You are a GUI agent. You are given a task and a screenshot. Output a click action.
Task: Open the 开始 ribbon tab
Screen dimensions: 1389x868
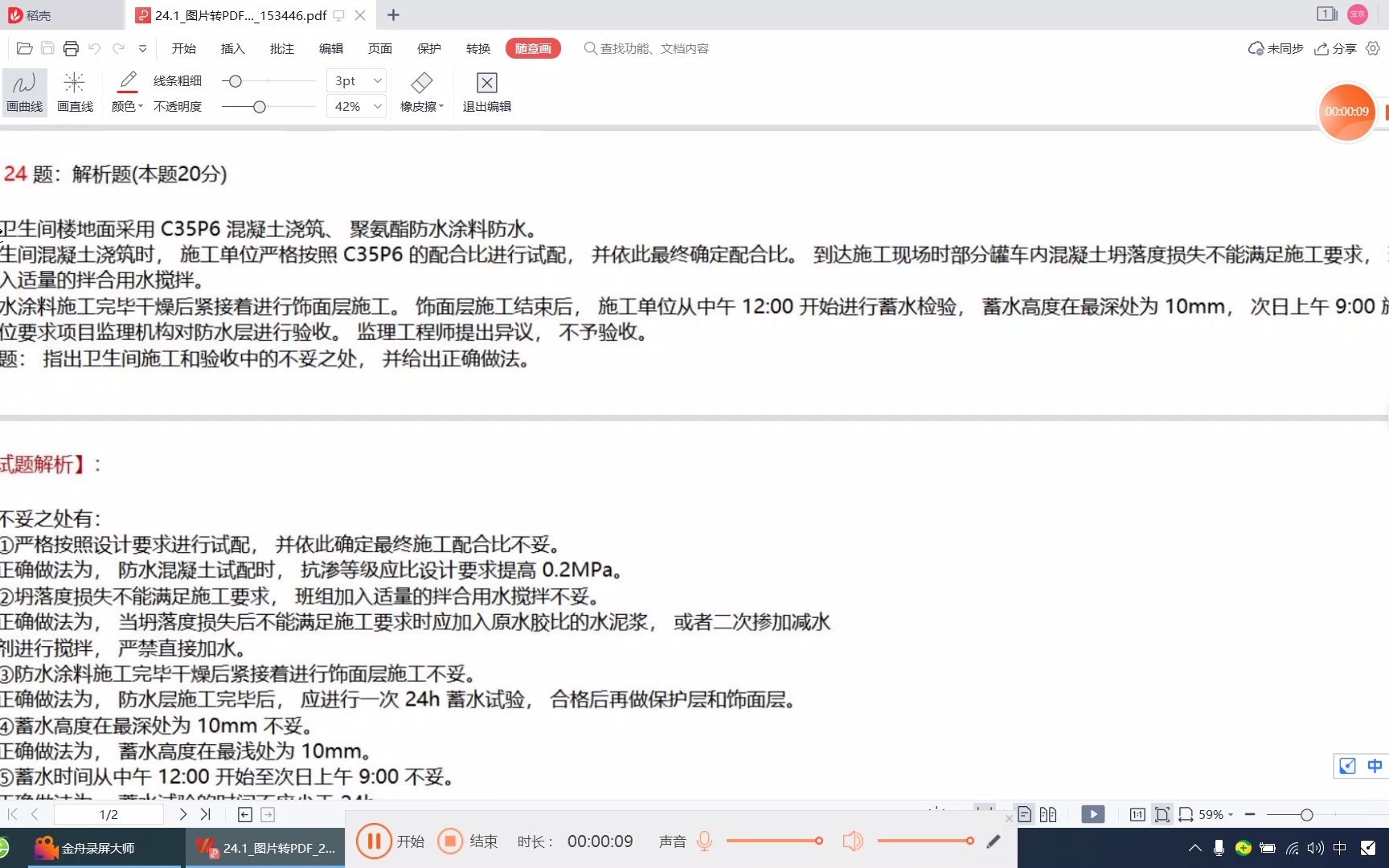[183, 48]
